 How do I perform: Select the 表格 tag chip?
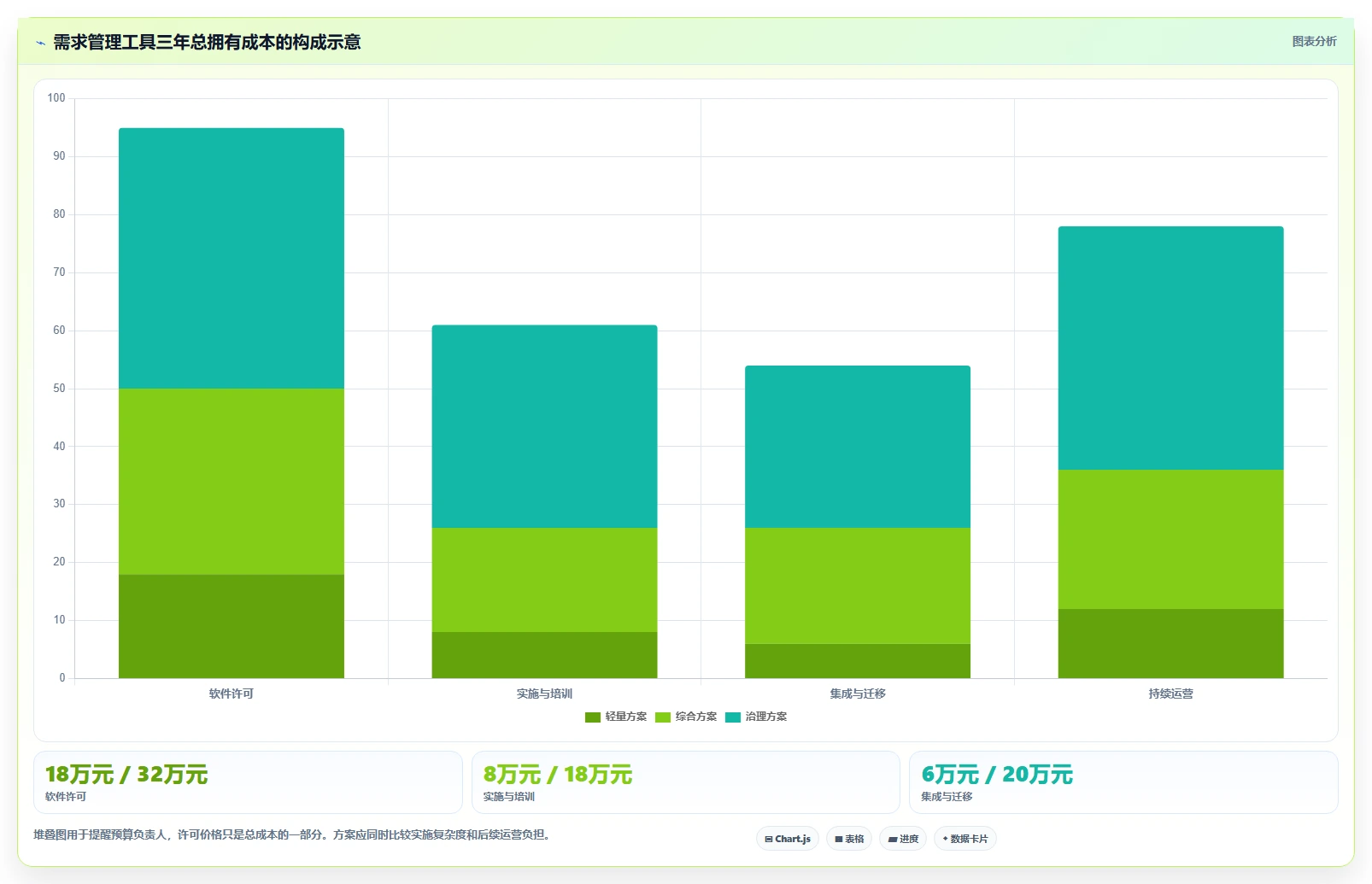tap(849, 839)
